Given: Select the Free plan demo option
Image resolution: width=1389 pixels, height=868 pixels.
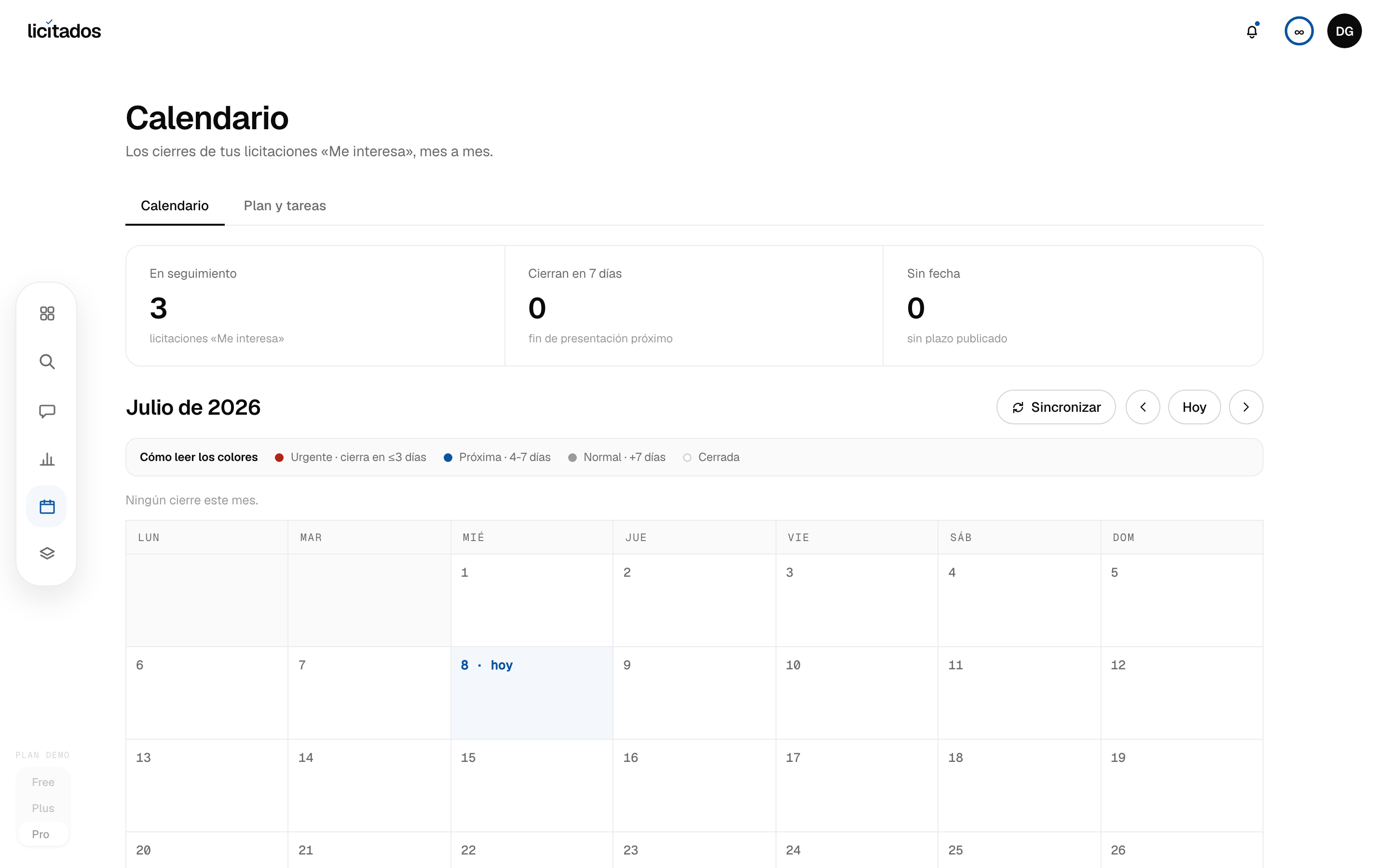Looking at the screenshot, I should [x=43, y=782].
